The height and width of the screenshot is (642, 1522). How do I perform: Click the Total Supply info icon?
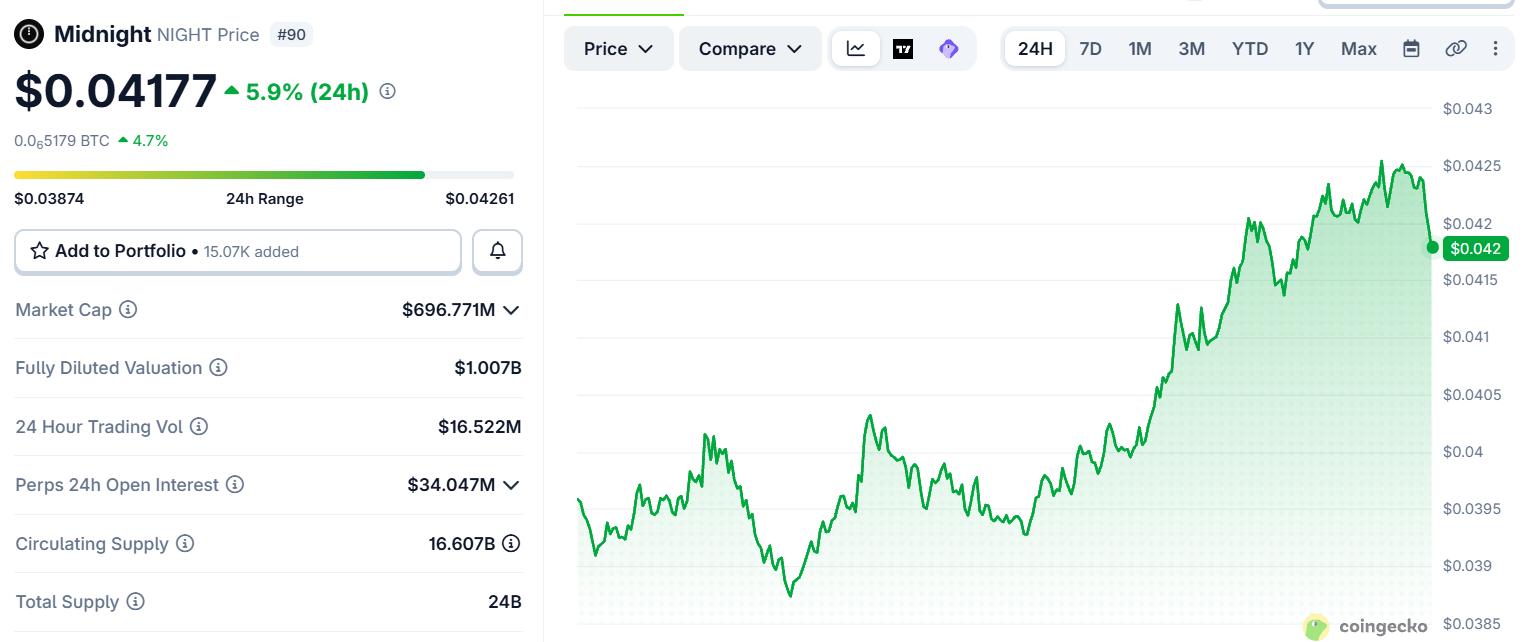click(x=136, y=602)
